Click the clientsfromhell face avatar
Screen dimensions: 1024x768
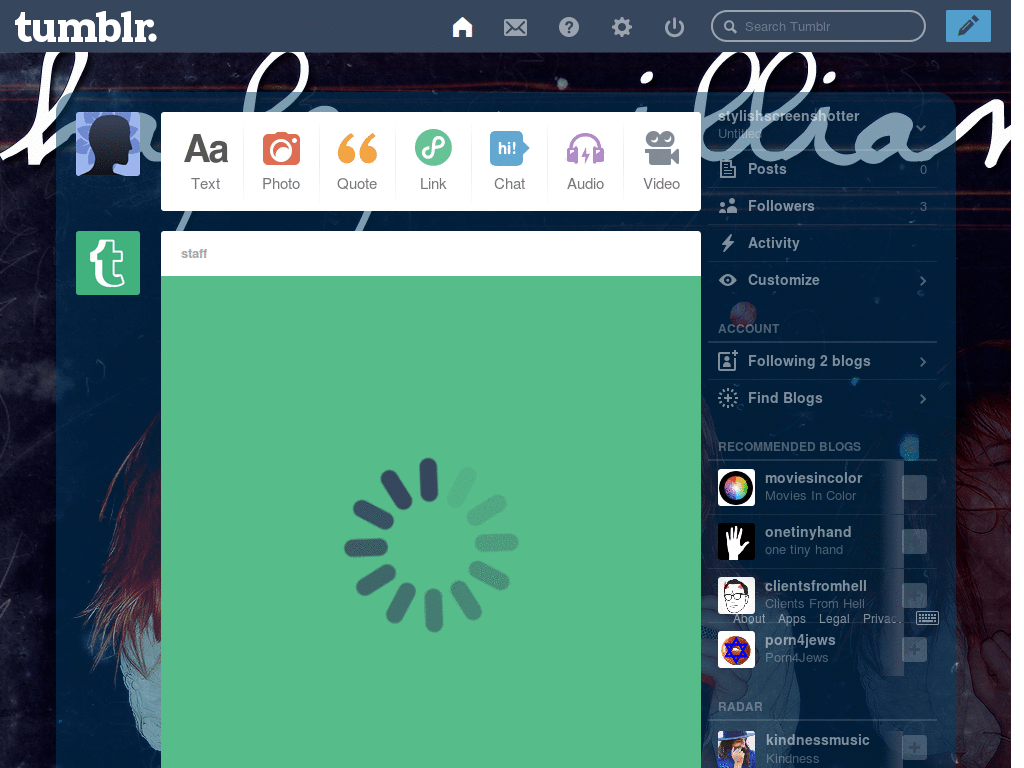point(736,596)
